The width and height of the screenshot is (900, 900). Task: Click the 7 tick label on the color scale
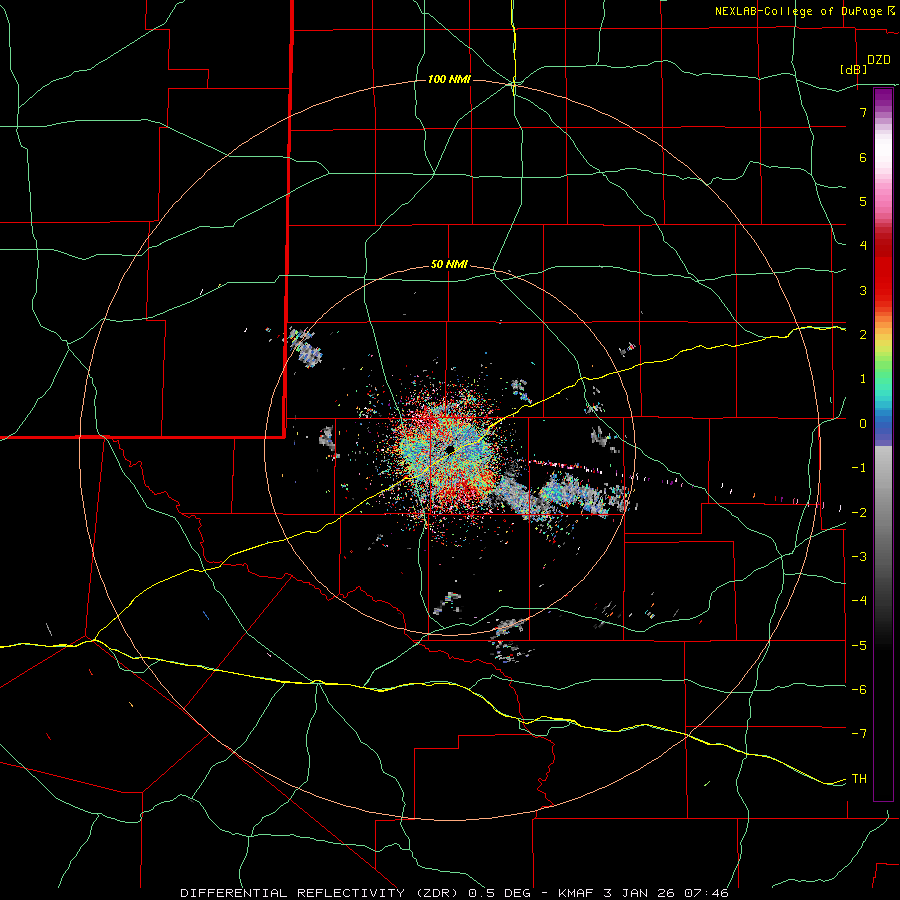point(863,112)
